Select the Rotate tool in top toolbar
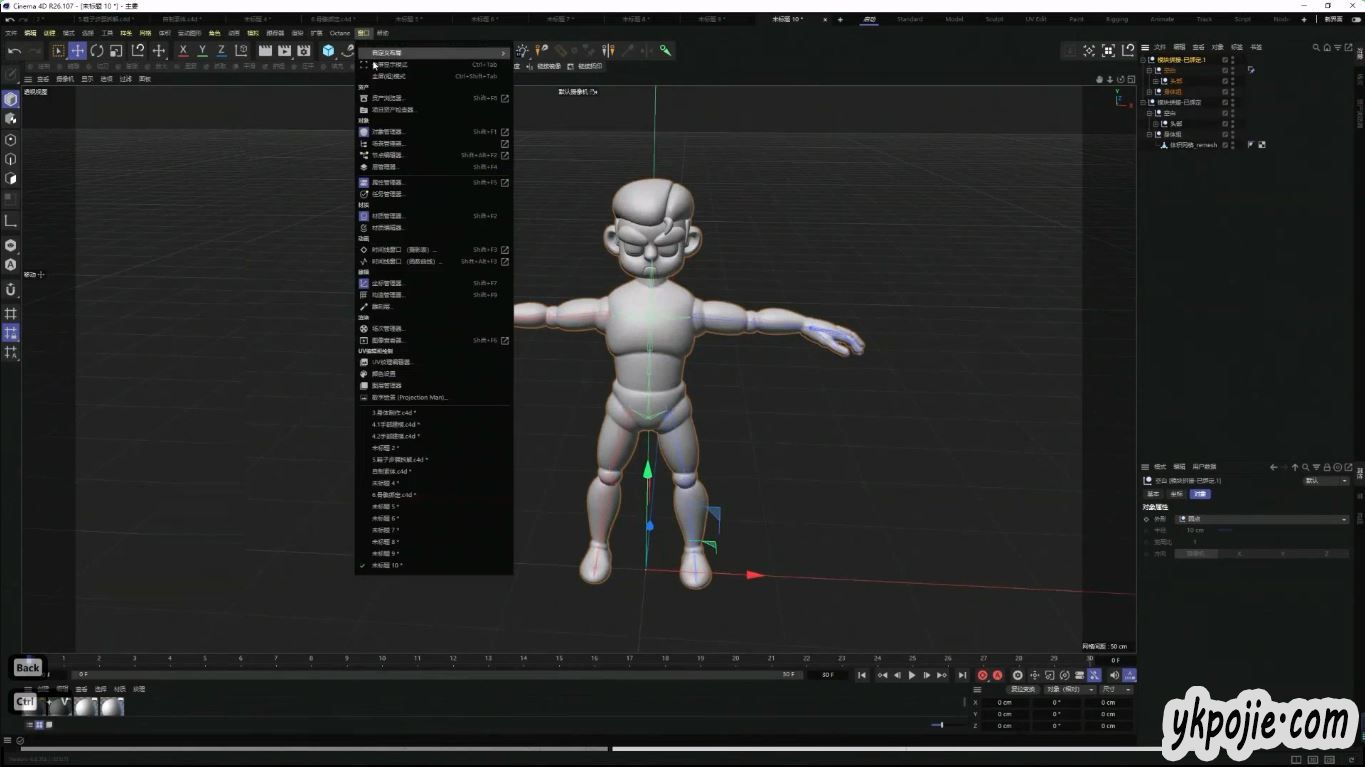The width and height of the screenshot is (1365, 767). tap(97, 51)
